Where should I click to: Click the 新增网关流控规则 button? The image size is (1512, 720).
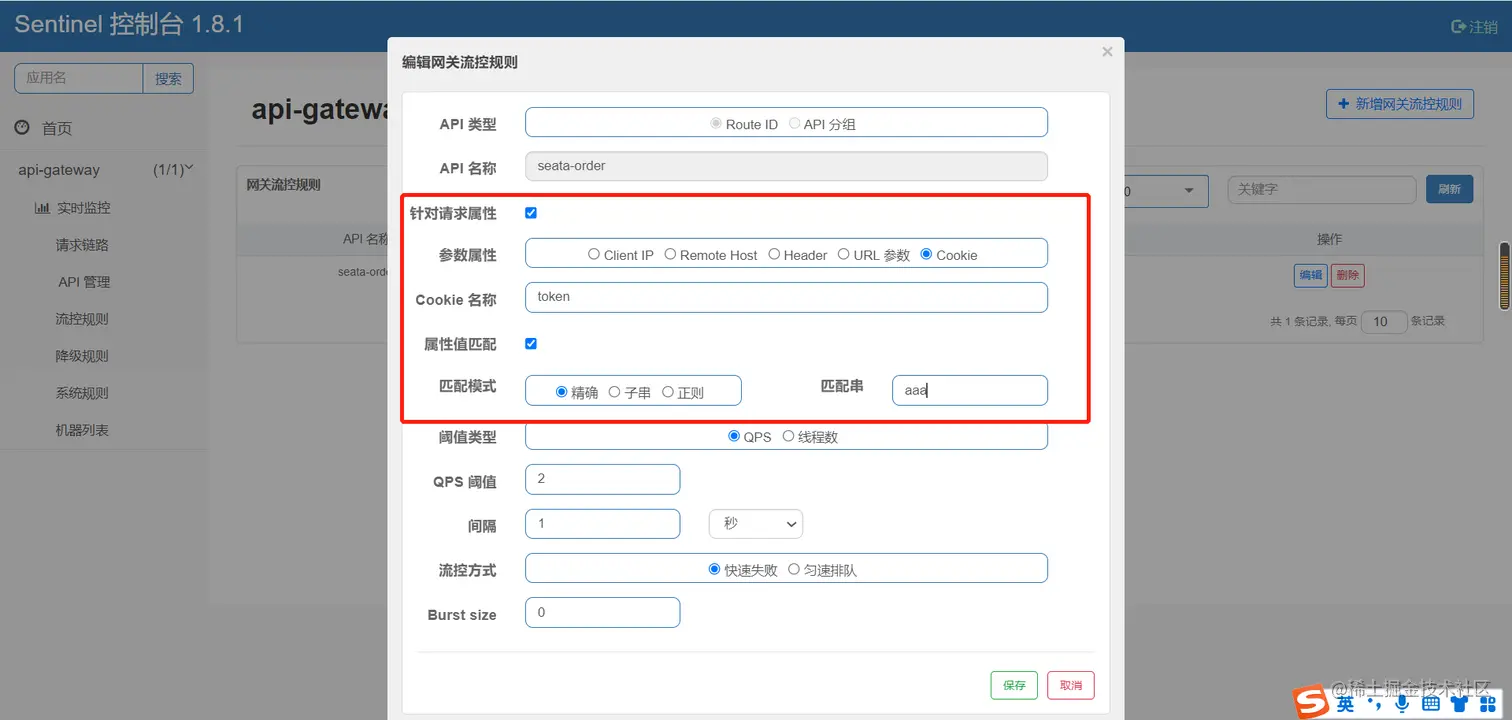click(1400, 104)
